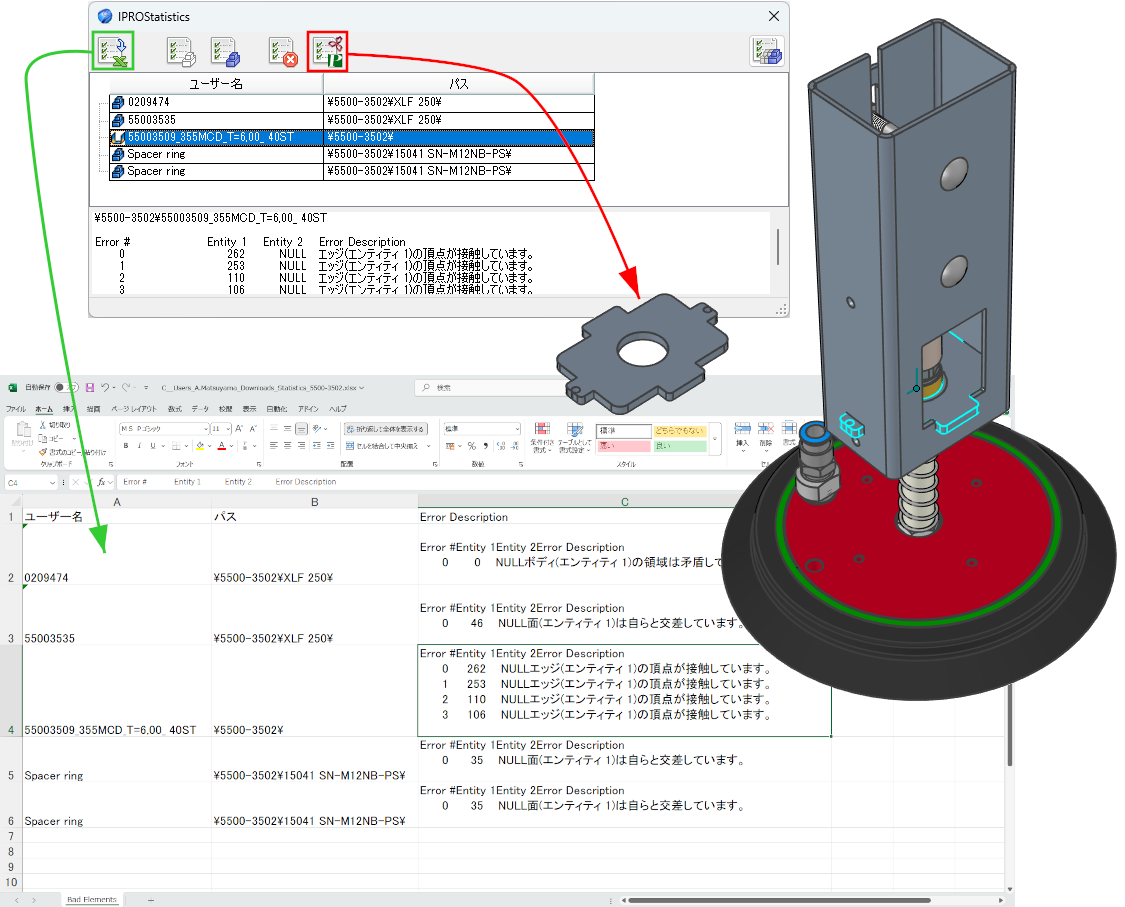The width and height of the screenshot is (1125, 907).
Task: Expand the cell styles gallery
Action: [715, 438]
